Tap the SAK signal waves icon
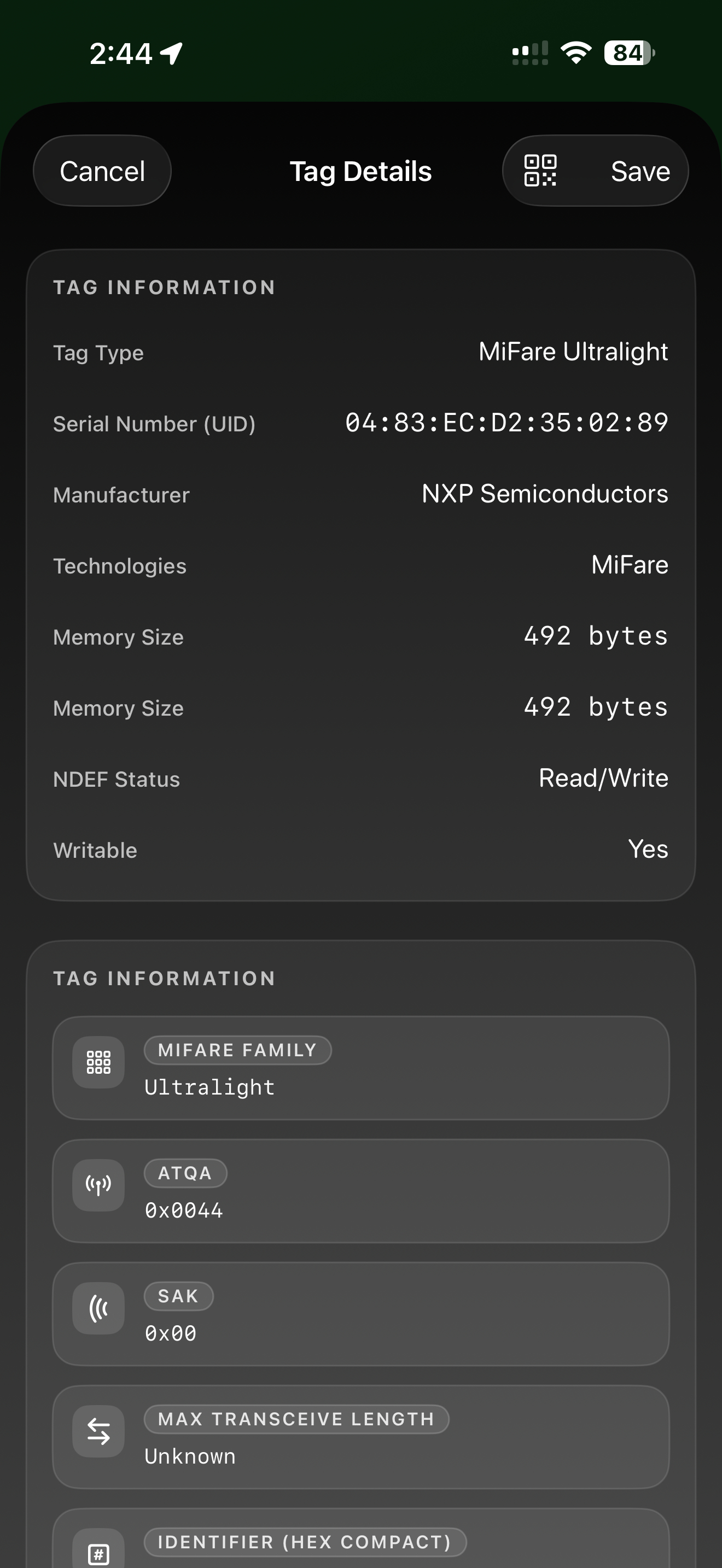The height and width of the screenshot is (1568, 722). pos(98,1309)
